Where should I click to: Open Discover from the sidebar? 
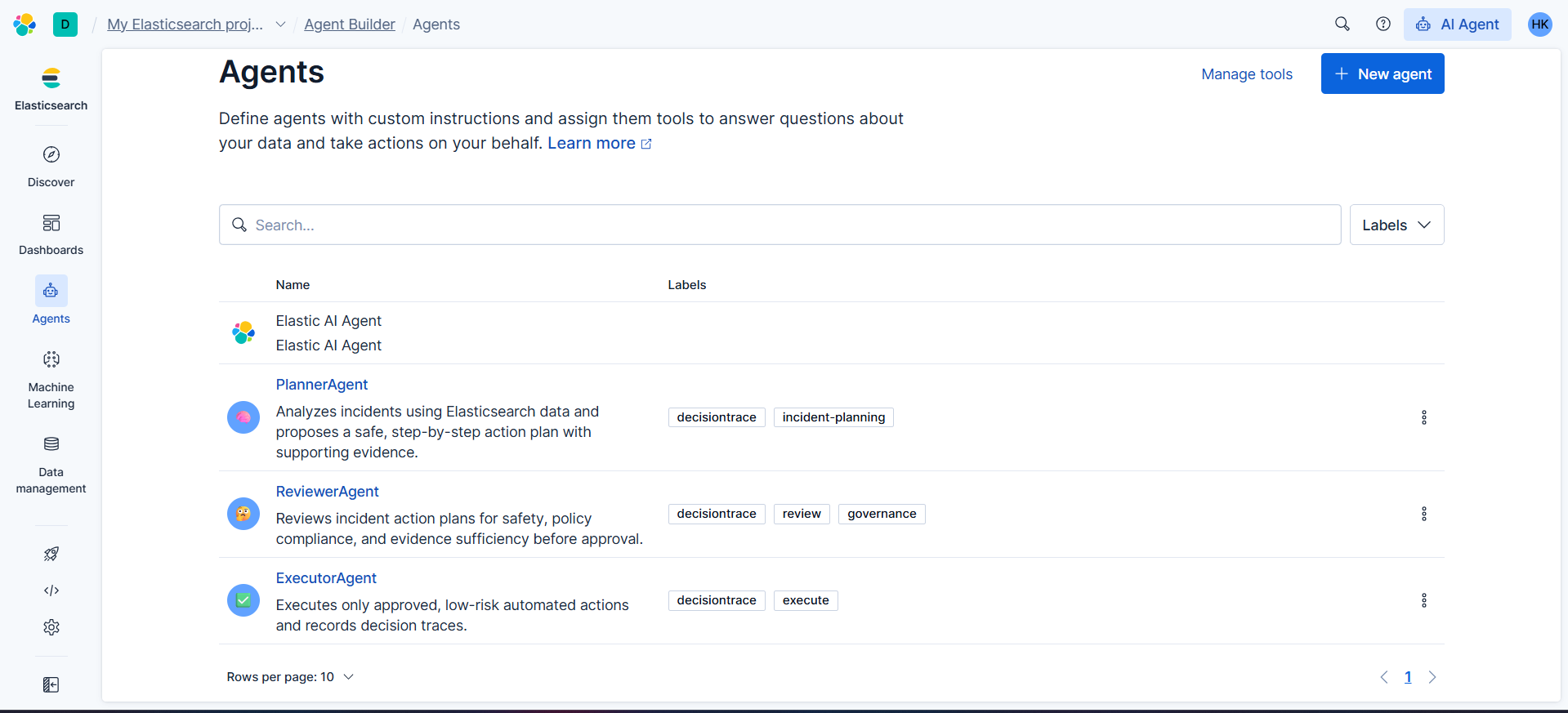51,167
